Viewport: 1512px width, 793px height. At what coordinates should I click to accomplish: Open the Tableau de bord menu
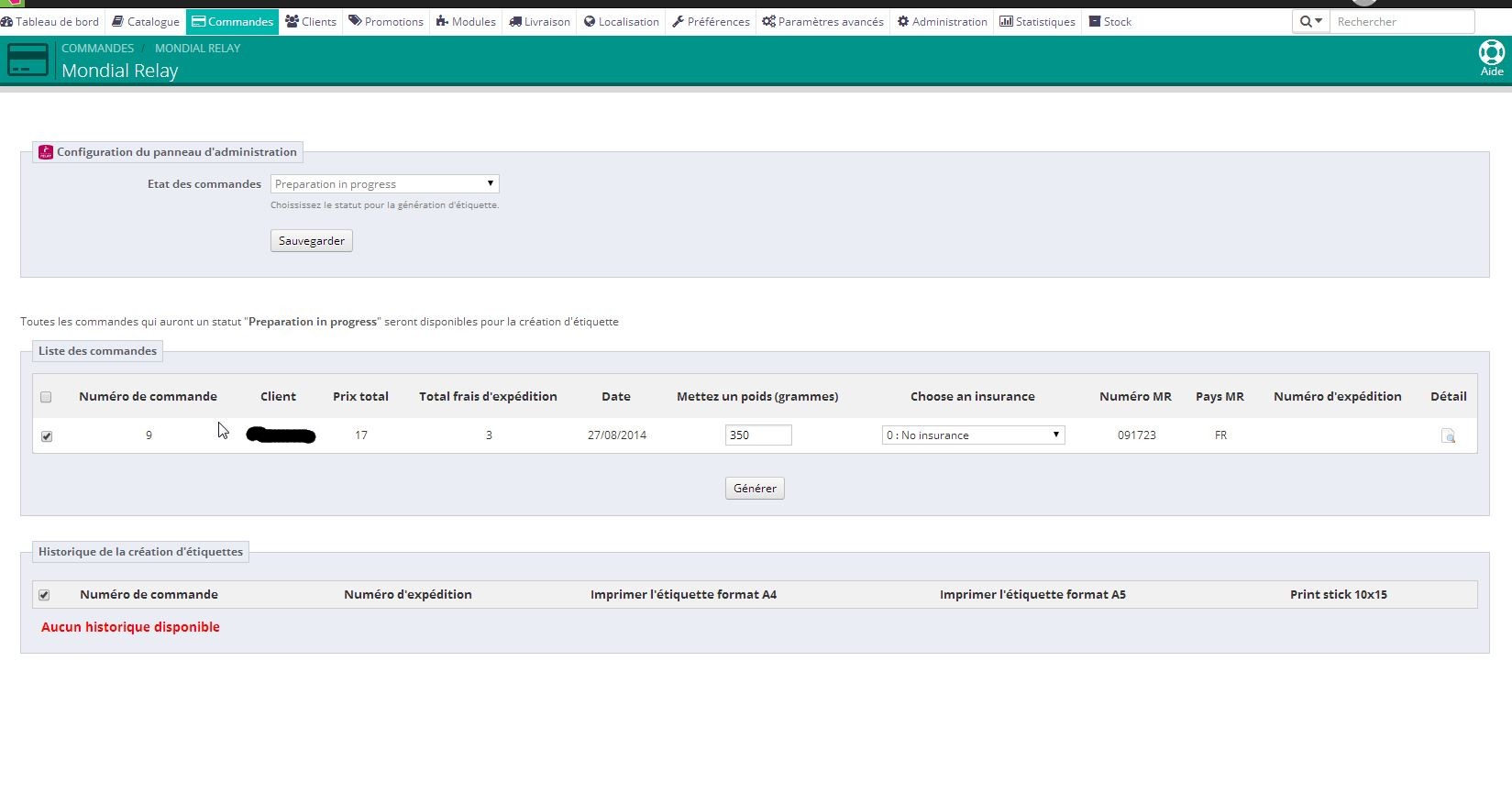[x=50, y=21]
